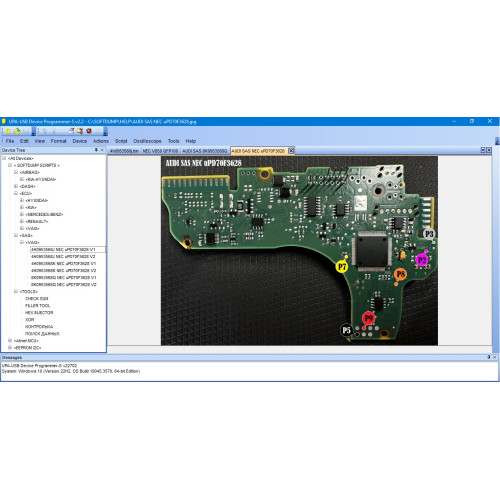Viewport: 500px width, 500px height.
Task: Click the Open file folder toolbar icon
Action: 17,131
